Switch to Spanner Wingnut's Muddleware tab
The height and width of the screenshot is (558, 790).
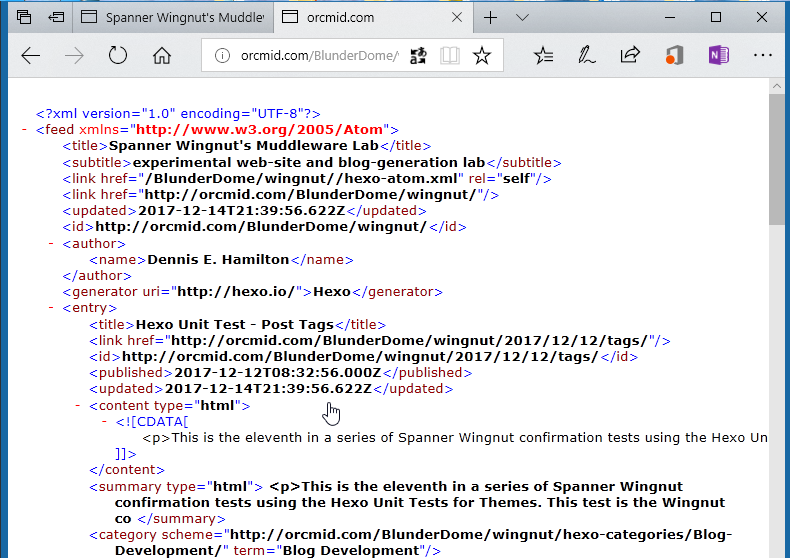pyautogui.click(x=172, y=18)
